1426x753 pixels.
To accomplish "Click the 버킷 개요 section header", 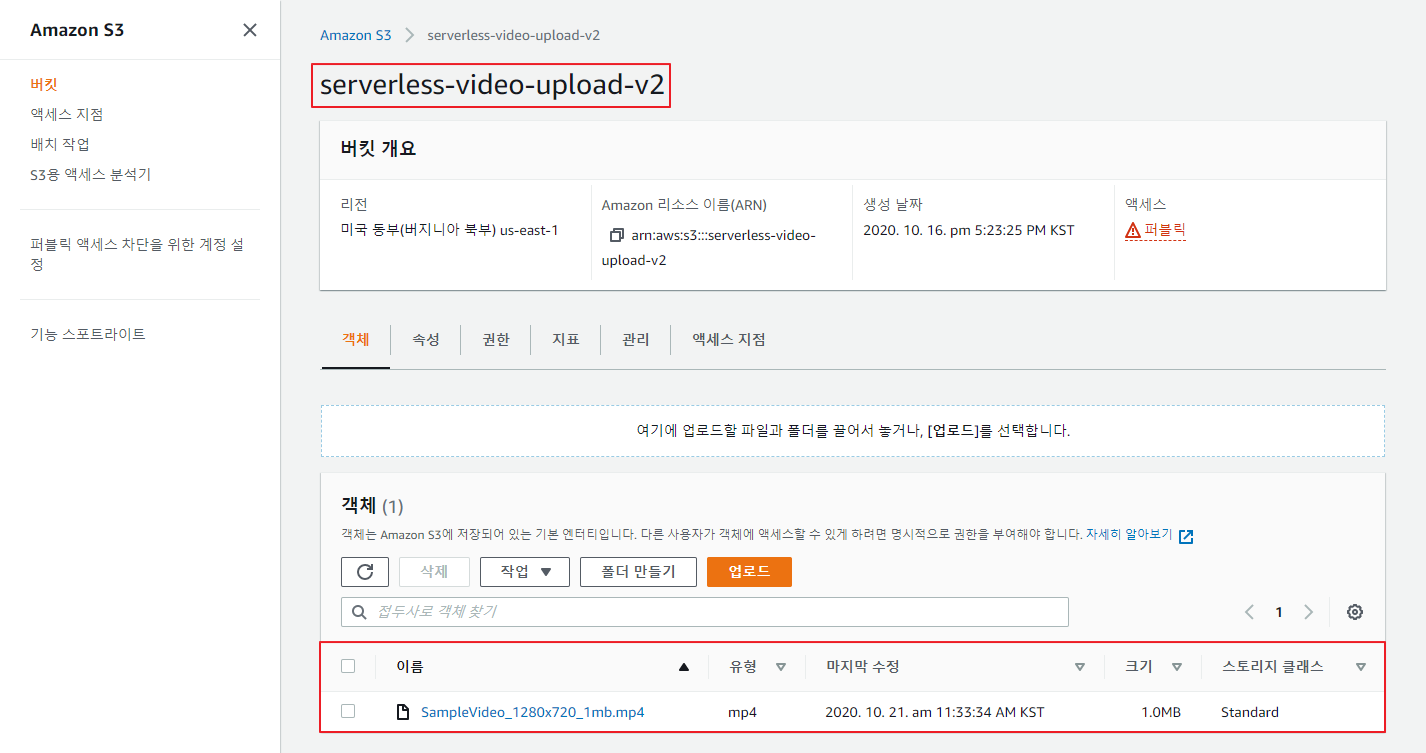I will pos(378,149).
